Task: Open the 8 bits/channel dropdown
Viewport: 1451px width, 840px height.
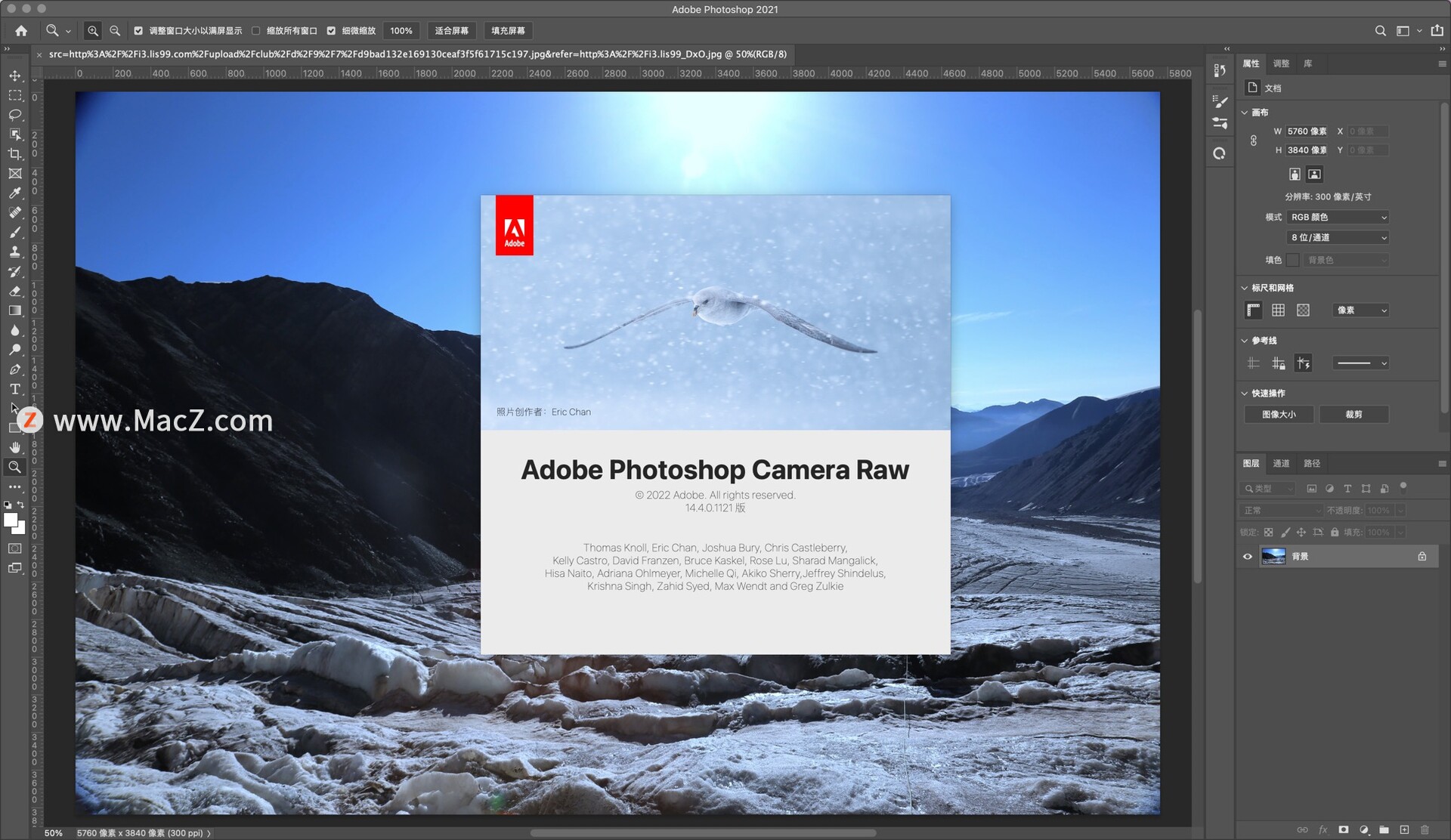Action: (1338, 238)
